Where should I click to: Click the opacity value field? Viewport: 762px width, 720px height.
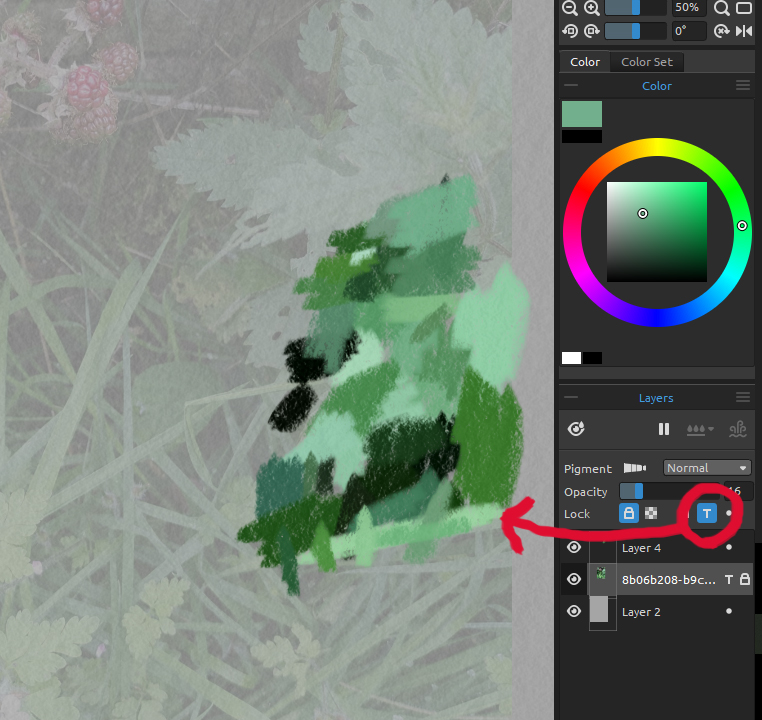point(738,491)
